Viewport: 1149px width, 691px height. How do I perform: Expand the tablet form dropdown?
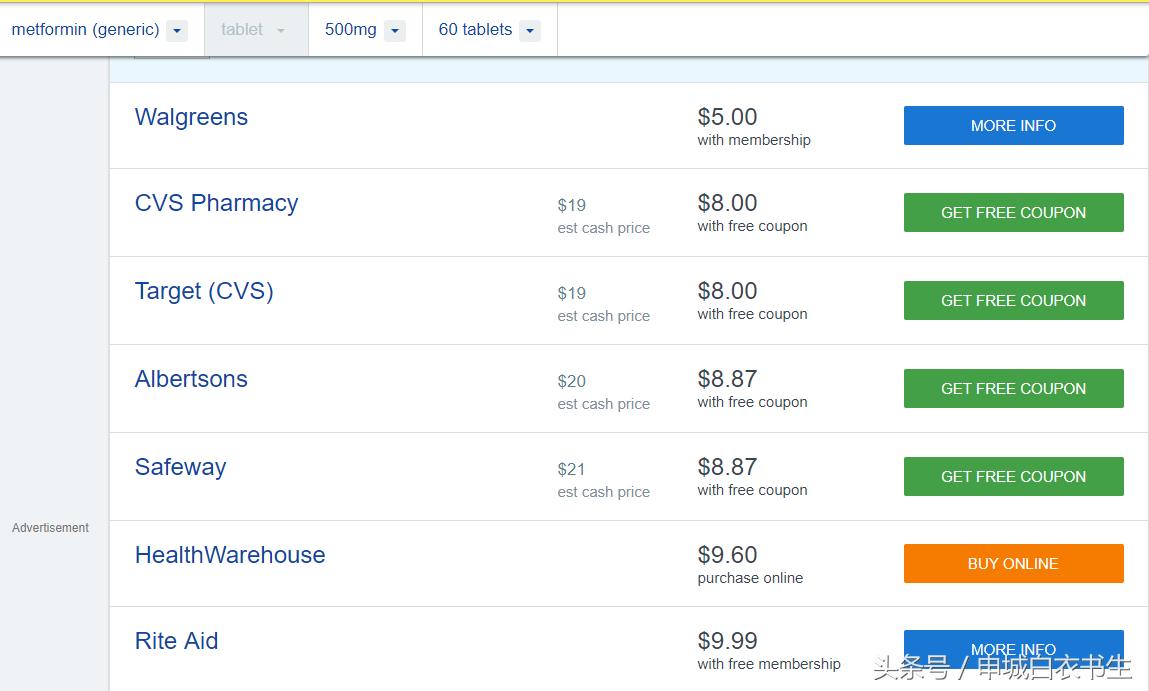click(x=254, y=30)
